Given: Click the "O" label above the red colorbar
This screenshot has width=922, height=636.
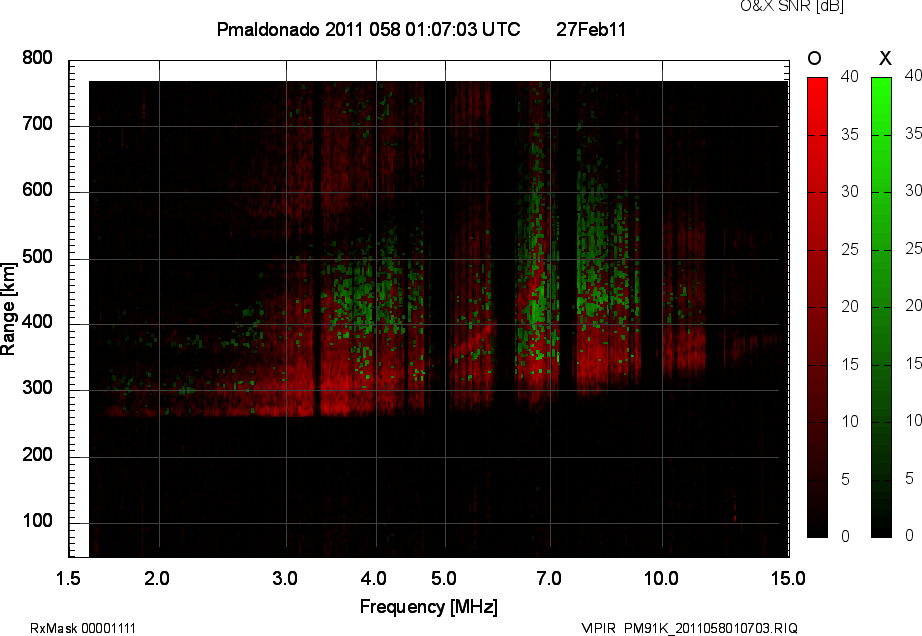Looking at the screenshot, I should 814,58.
